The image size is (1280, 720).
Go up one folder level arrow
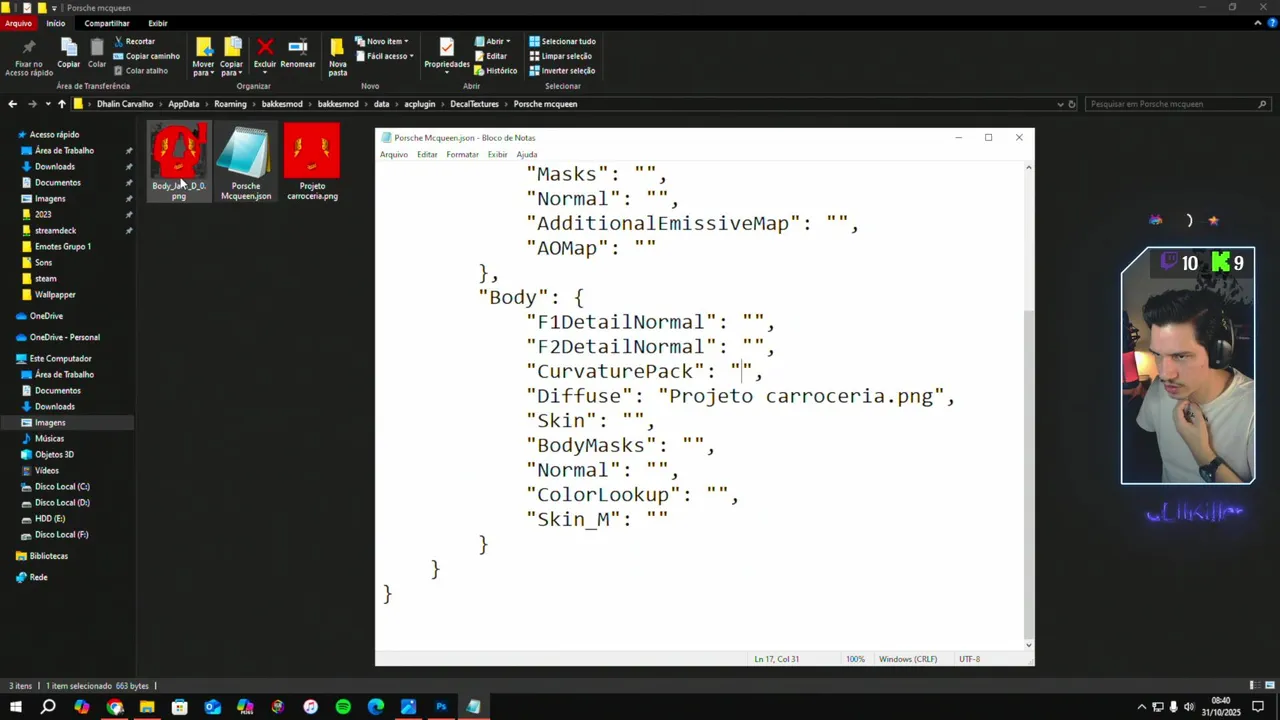(x=61, y=104)
